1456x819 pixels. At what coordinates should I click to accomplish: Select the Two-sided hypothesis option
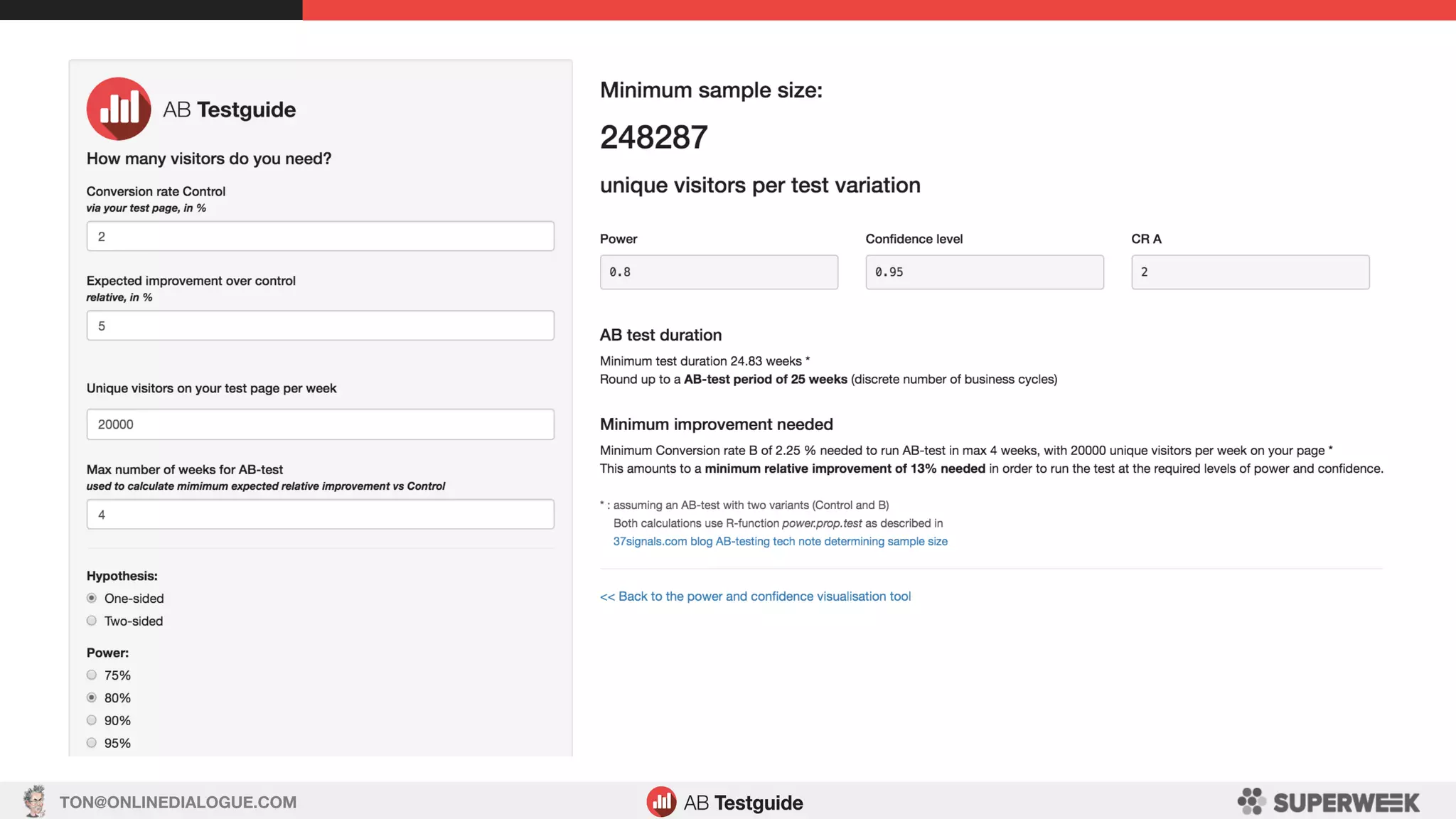(92, 621)
